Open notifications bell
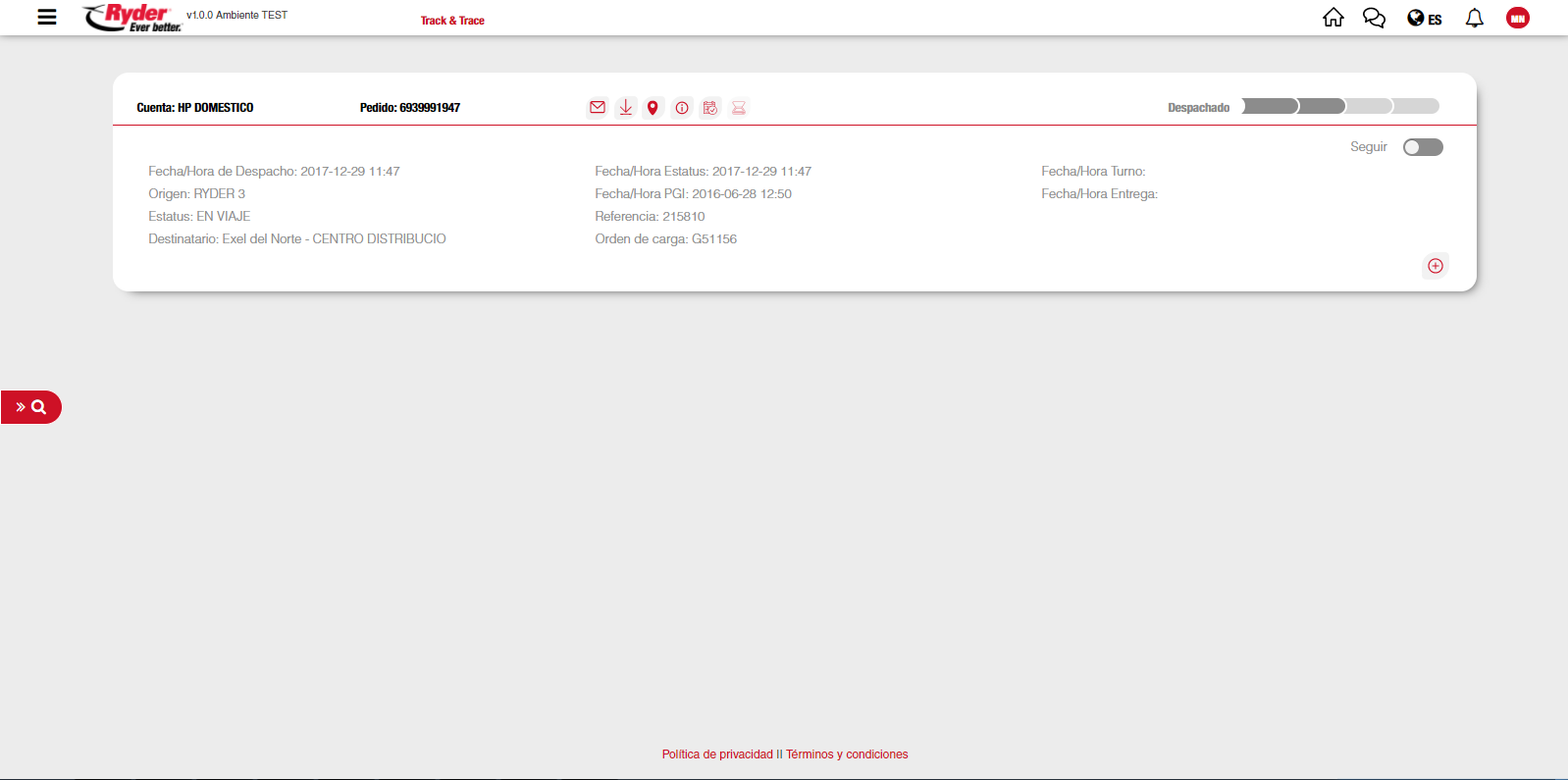 point(1474,18)
